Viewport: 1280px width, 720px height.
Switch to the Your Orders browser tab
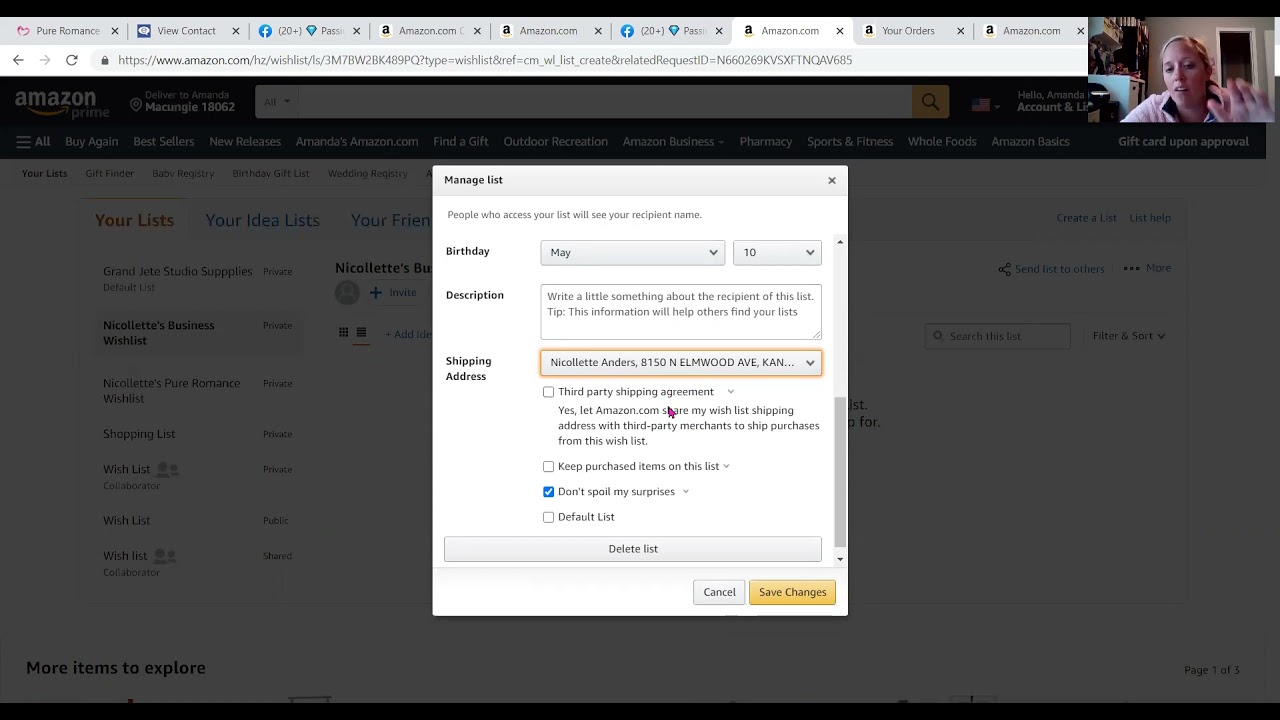point(908,31)
